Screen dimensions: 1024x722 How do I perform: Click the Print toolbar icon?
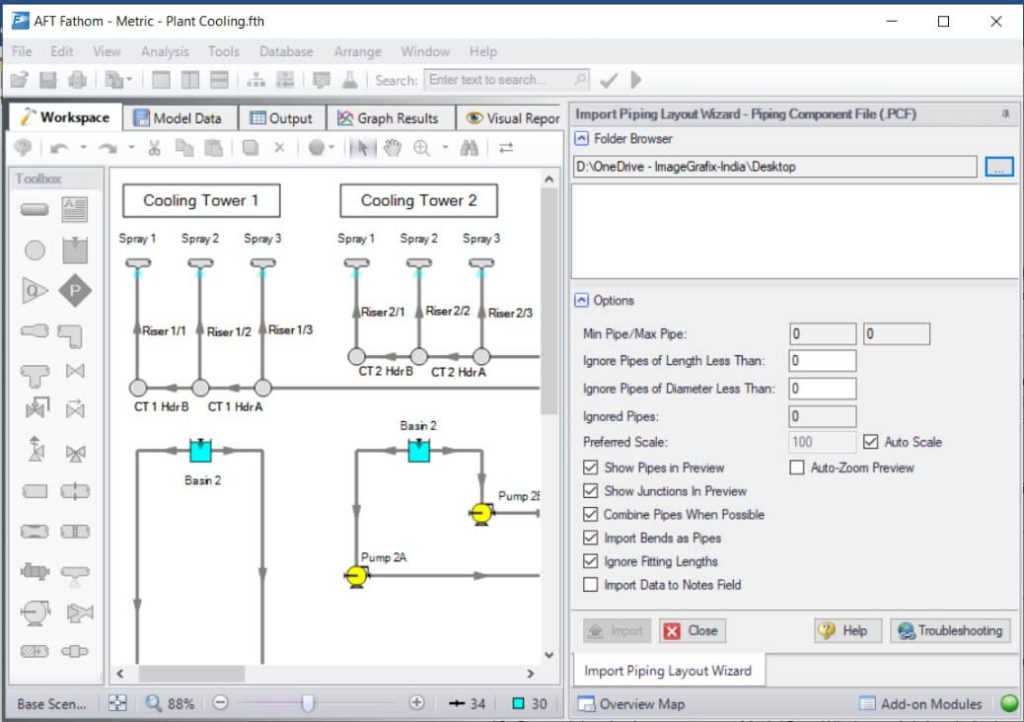77,80
